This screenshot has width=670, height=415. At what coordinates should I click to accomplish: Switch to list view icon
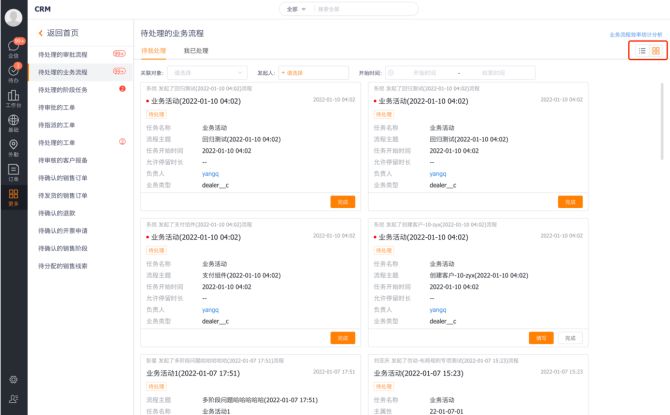(x=642, y=50)
